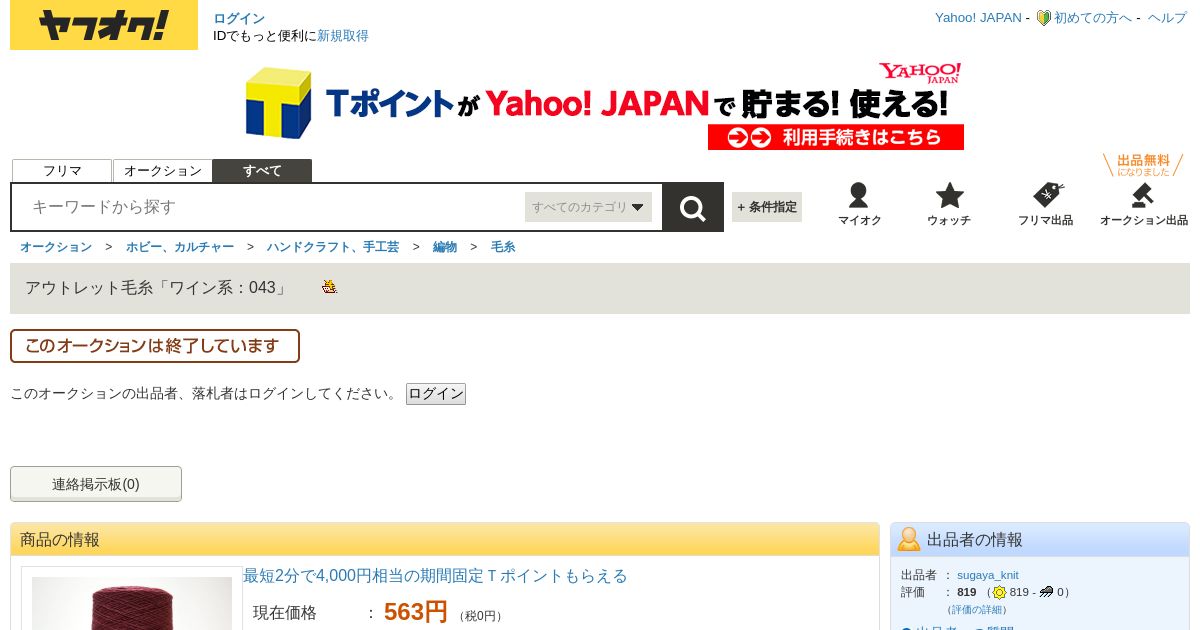
Task: Open マイオク icon
Action: tap(859, 196)
